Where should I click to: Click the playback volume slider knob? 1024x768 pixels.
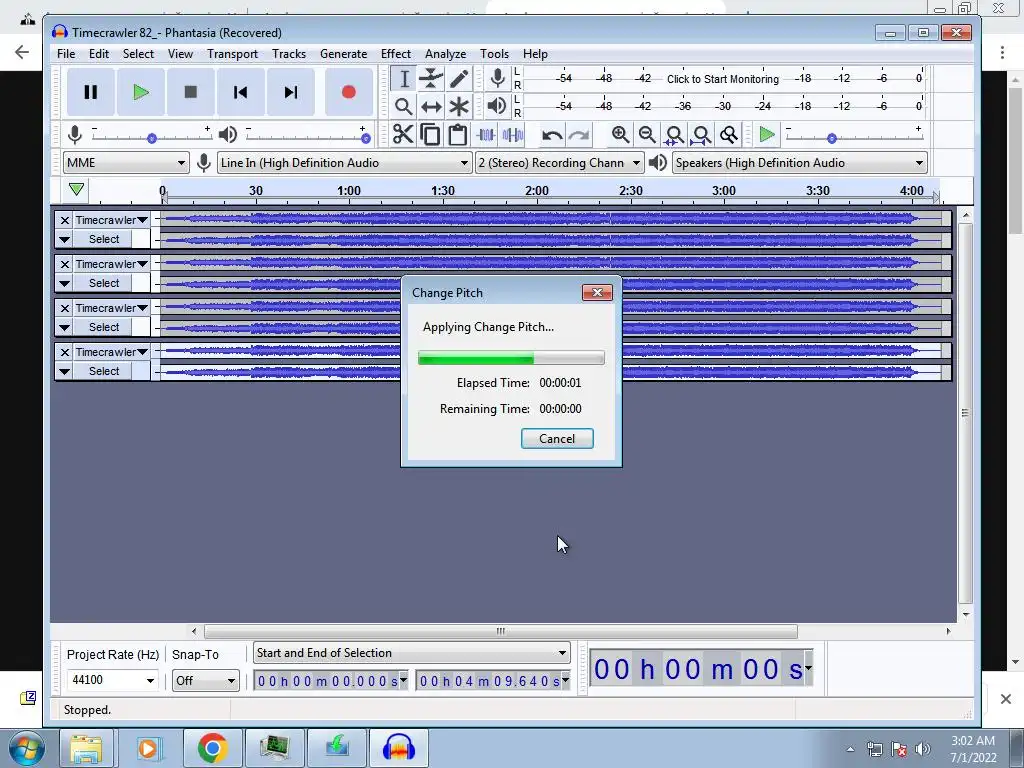pos(366,138)
